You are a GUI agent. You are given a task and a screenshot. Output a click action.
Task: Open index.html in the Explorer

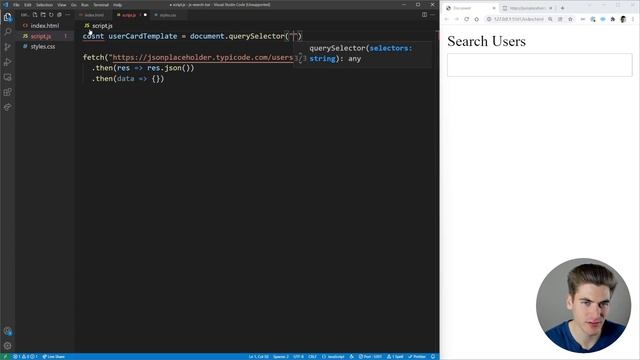pyautogui.click(x=45, y=26)
